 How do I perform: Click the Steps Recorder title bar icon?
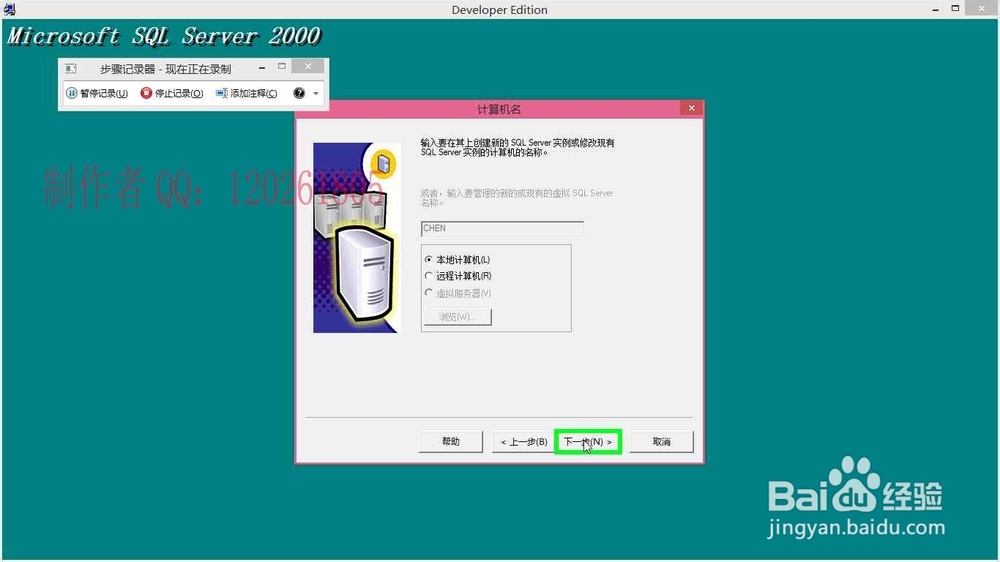(x=71, y=68)
